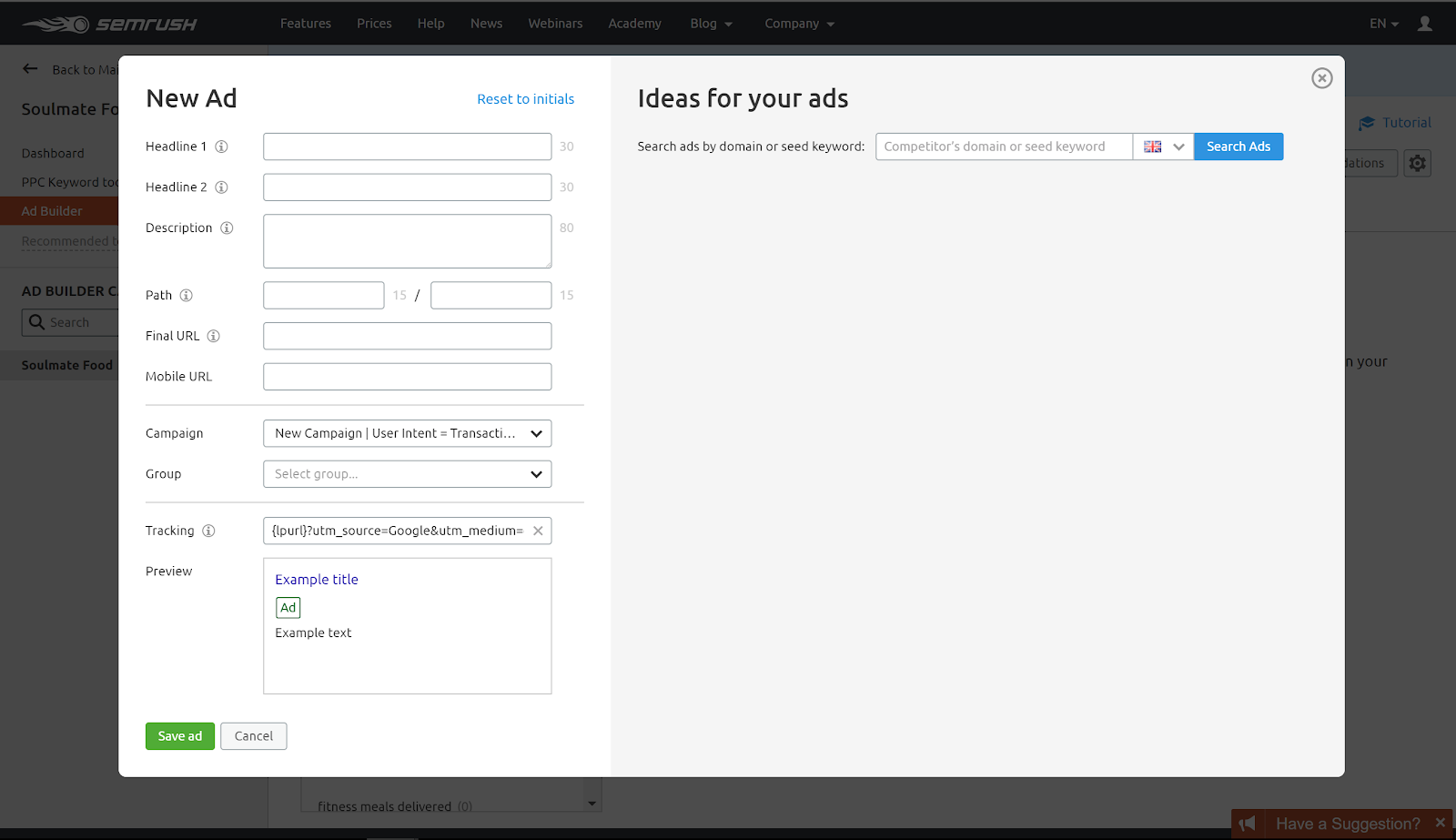This screenshot has height=840, width=1456.
Task: Open the settings gear icon
Action: (1417, 163)
